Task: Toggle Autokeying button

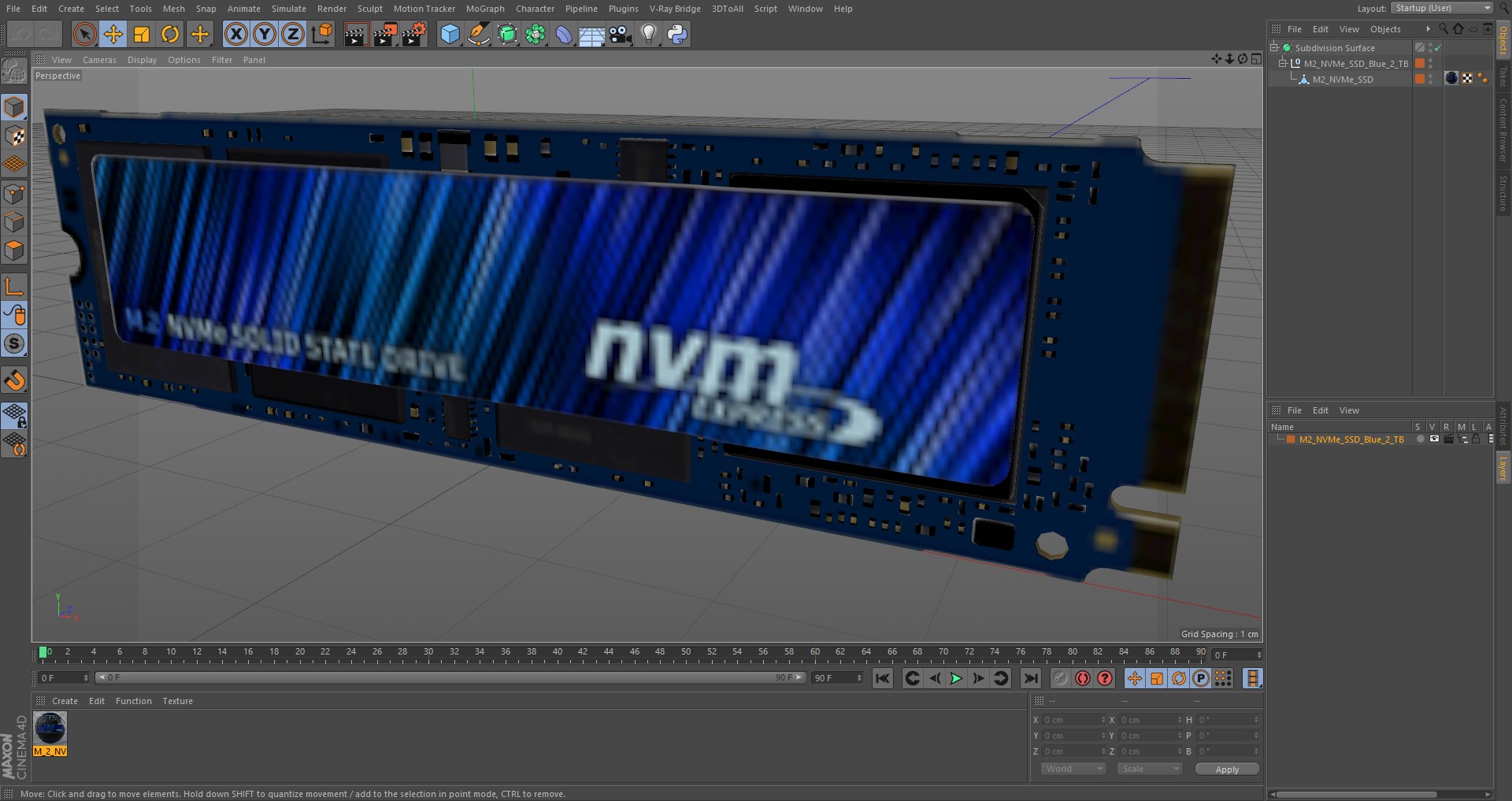Action: click(x=1083, y=678)
